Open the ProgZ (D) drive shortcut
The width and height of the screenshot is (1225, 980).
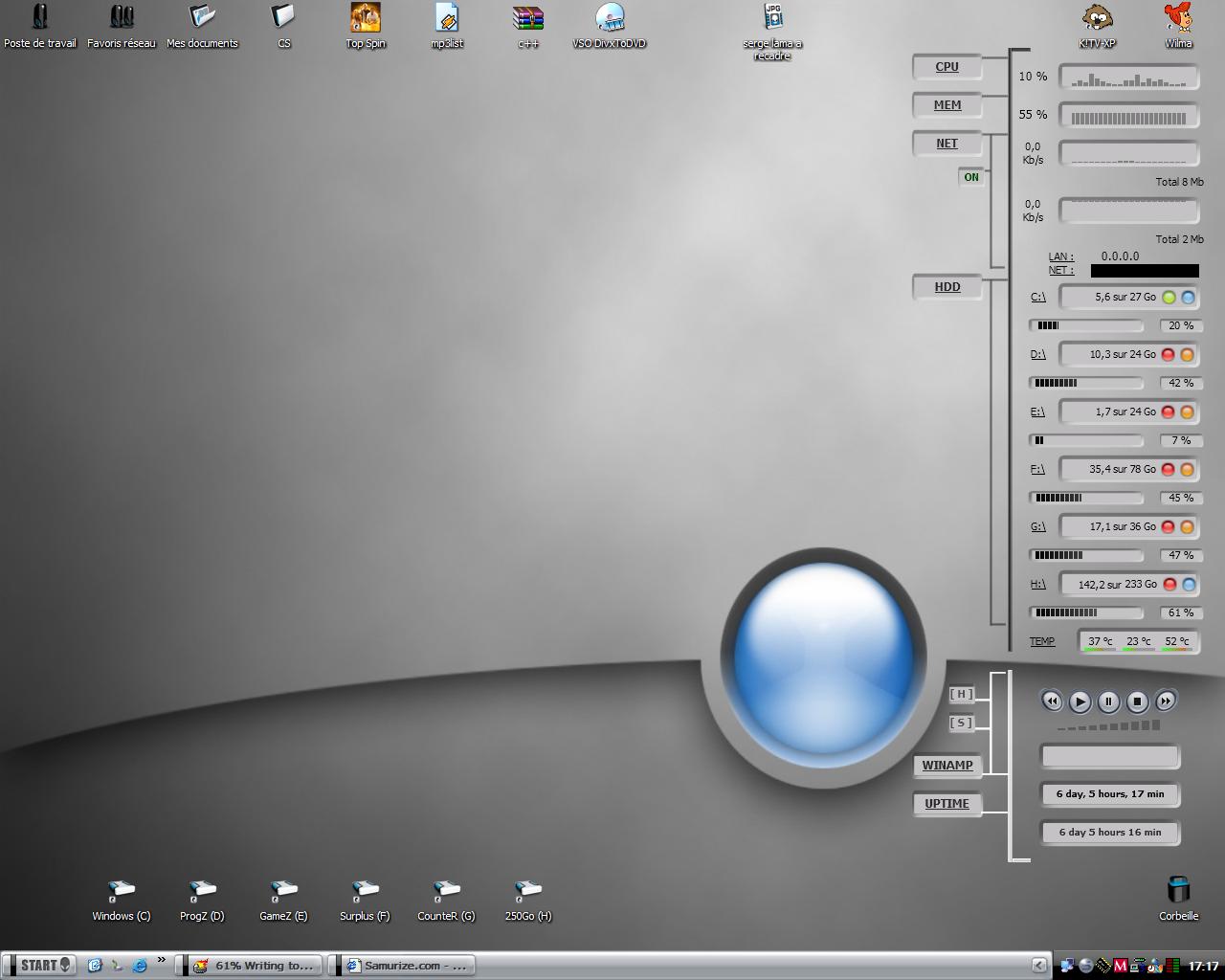coord(202,901)
